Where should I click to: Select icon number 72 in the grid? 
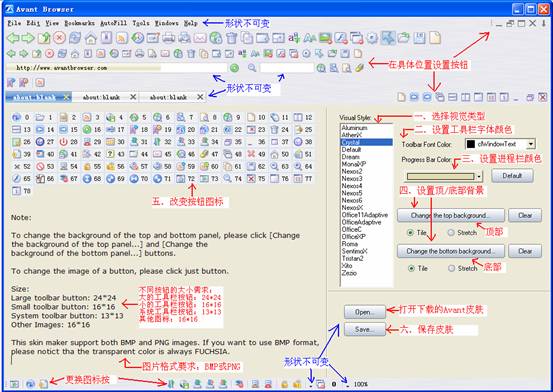click(180, 179)
